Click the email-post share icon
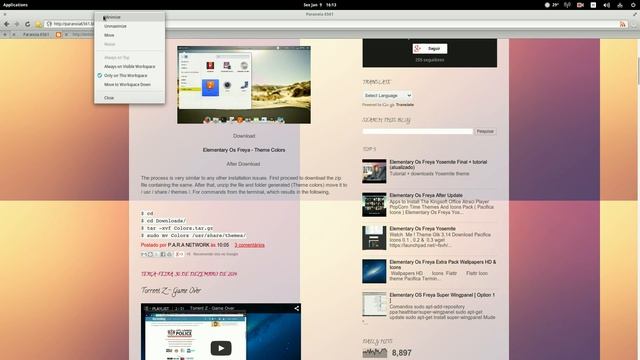 click(x=144, y=254)
